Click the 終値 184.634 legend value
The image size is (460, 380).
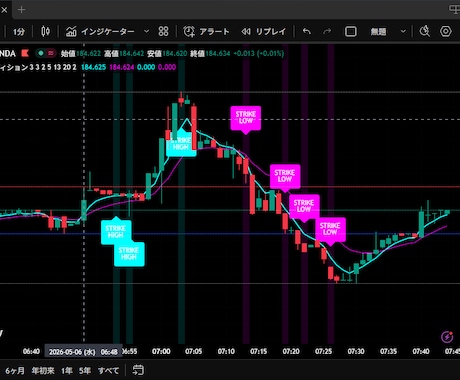210,53
